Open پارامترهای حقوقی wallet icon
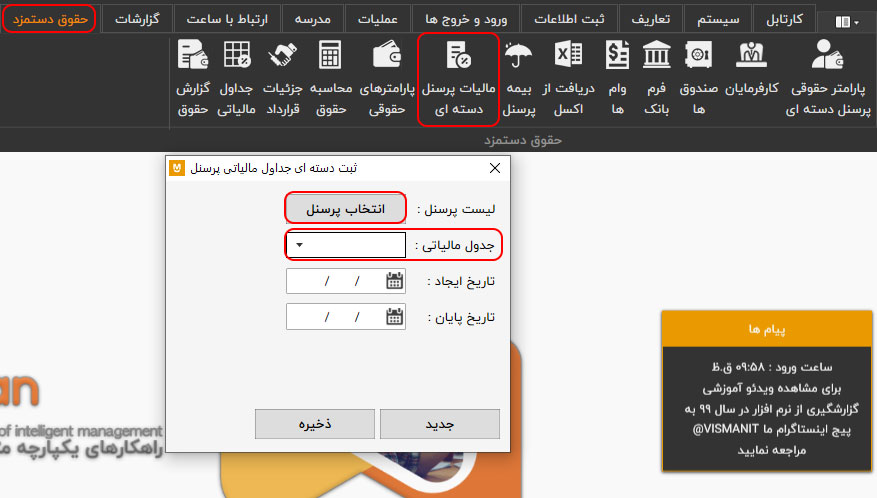Screen dimensions: 877x498 (386, 77)
